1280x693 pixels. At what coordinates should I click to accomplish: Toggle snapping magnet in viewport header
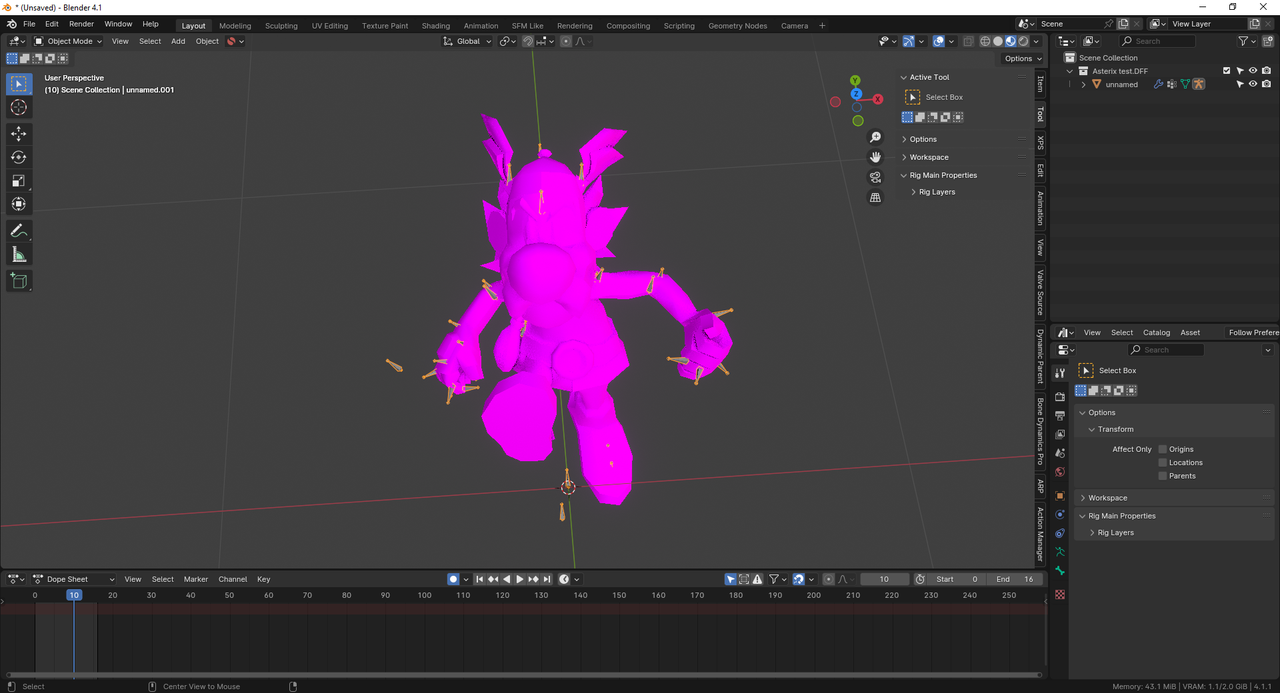pos(527,41)
